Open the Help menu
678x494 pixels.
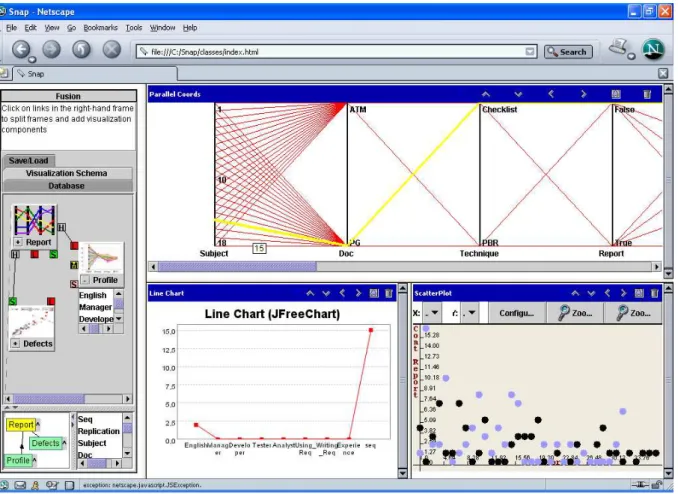coord(190,28)
